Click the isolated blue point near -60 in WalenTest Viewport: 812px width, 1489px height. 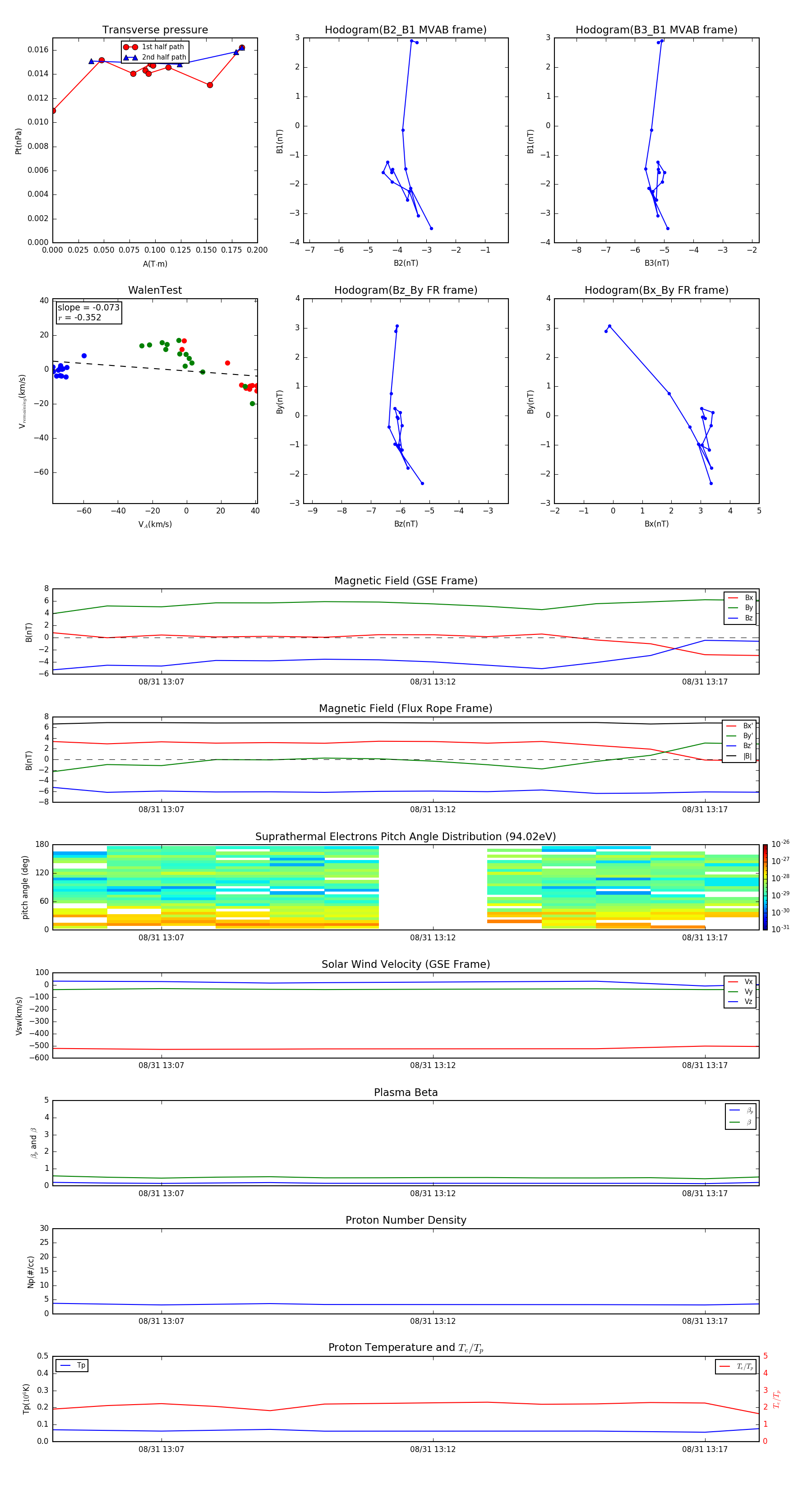click(x=84, y=356)
